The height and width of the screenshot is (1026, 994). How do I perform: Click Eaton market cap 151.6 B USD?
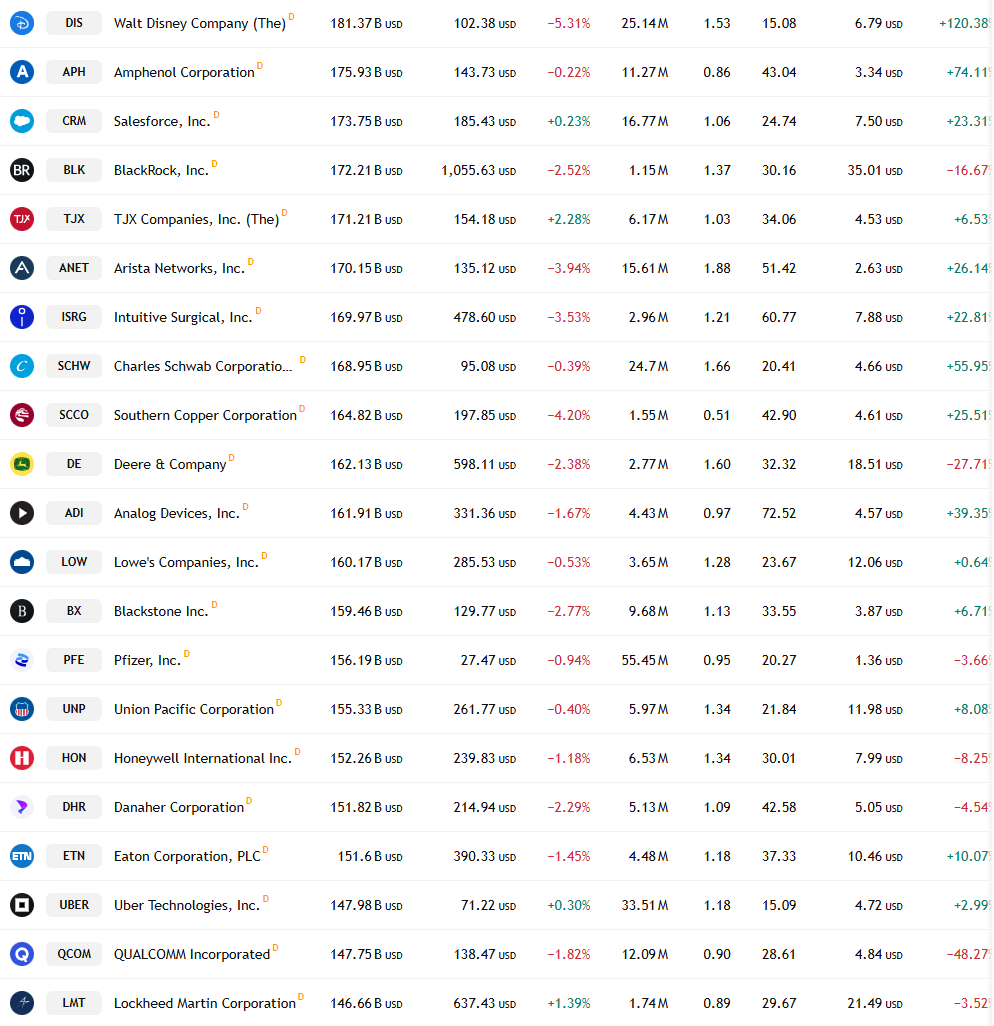[x=370, y=857]
